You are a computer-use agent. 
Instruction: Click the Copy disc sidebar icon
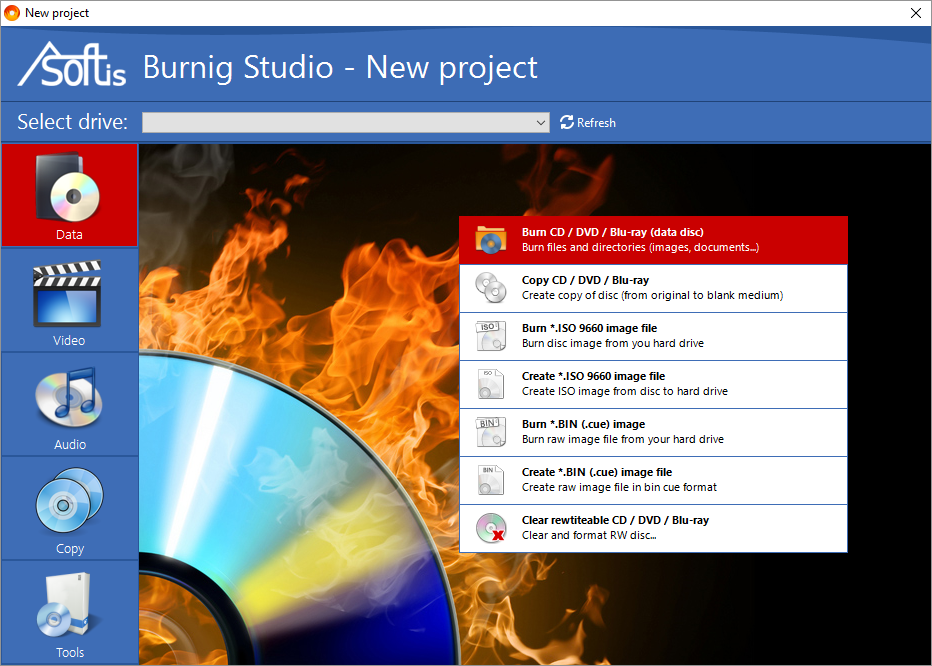pyautogui.click(x=69, y=501)
